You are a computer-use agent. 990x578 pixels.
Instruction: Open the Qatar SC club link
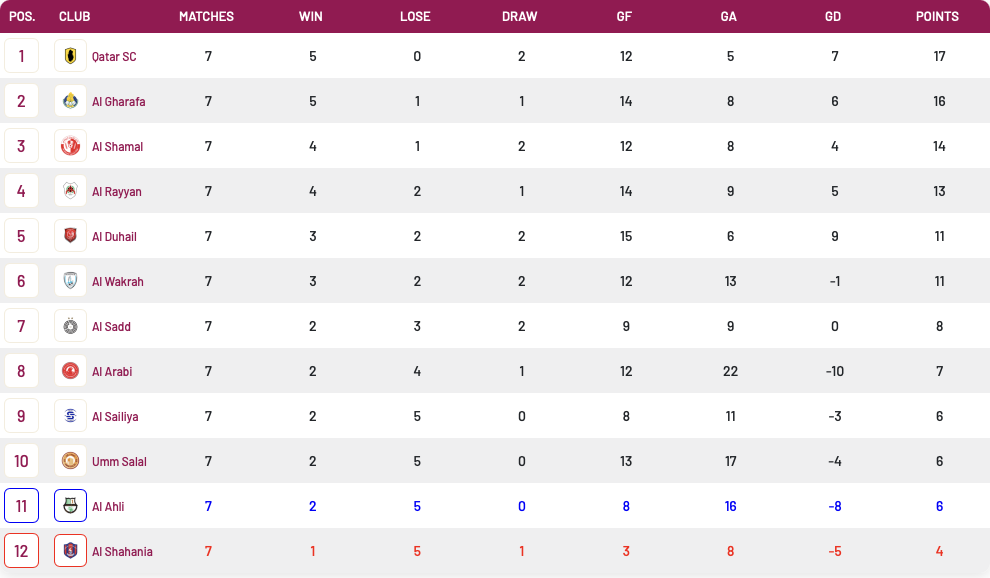point(114,56)
